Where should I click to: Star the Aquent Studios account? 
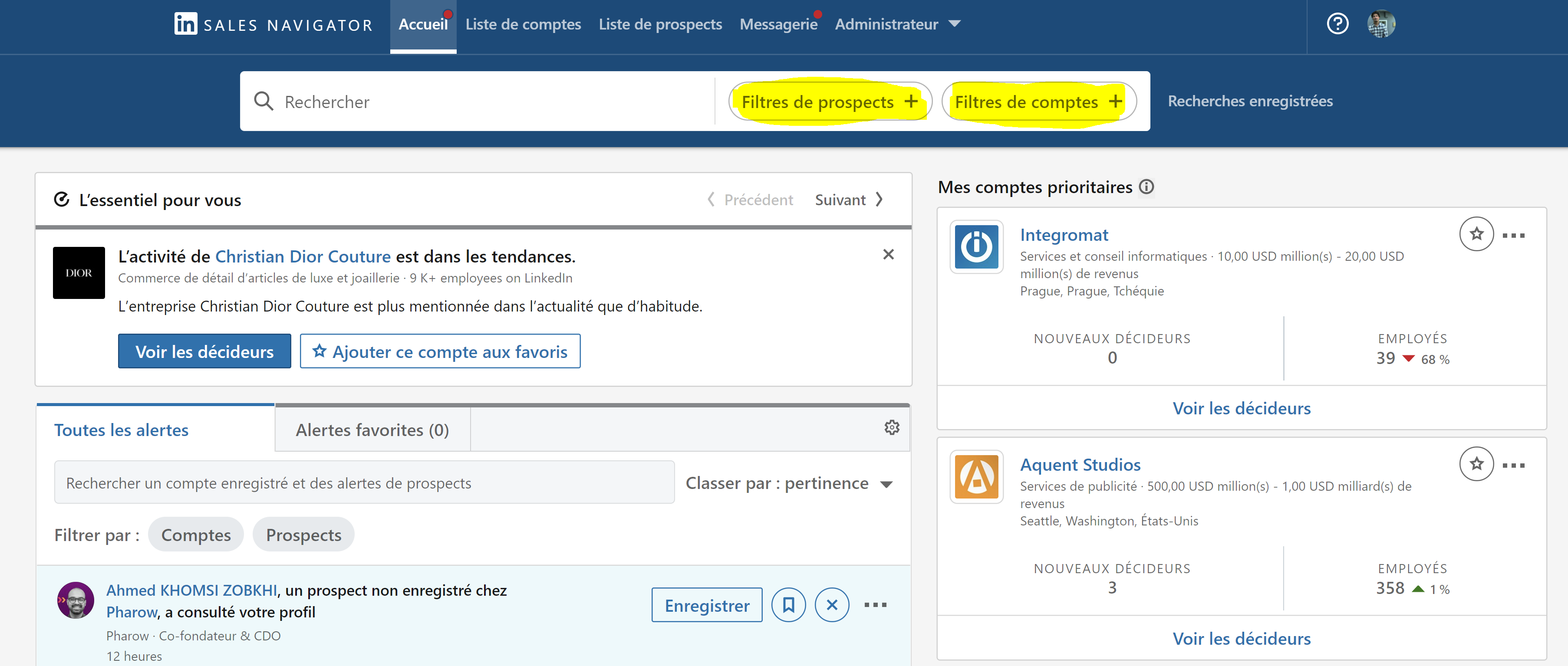pyautogui.click(x=1476, y=464)
